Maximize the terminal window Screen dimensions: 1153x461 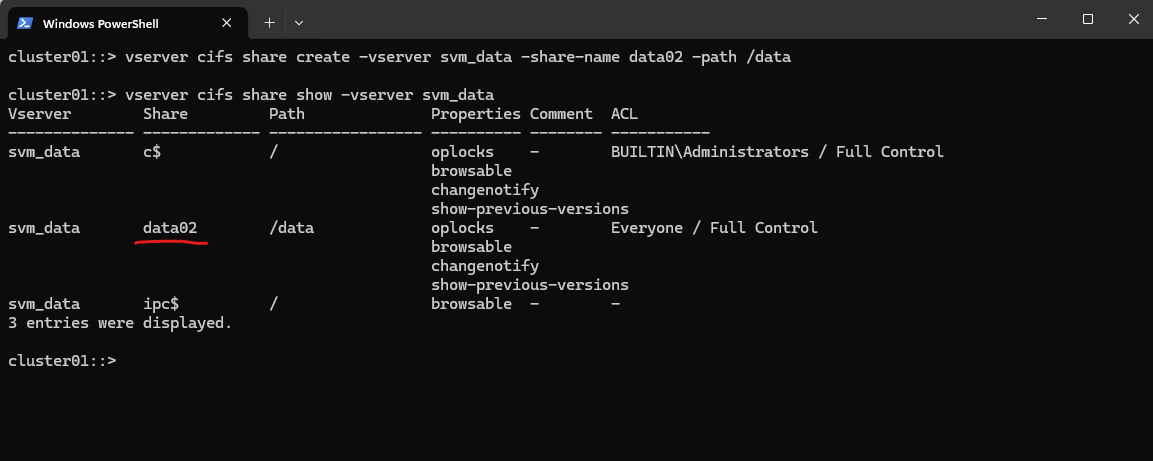(x=1088, y=20)
